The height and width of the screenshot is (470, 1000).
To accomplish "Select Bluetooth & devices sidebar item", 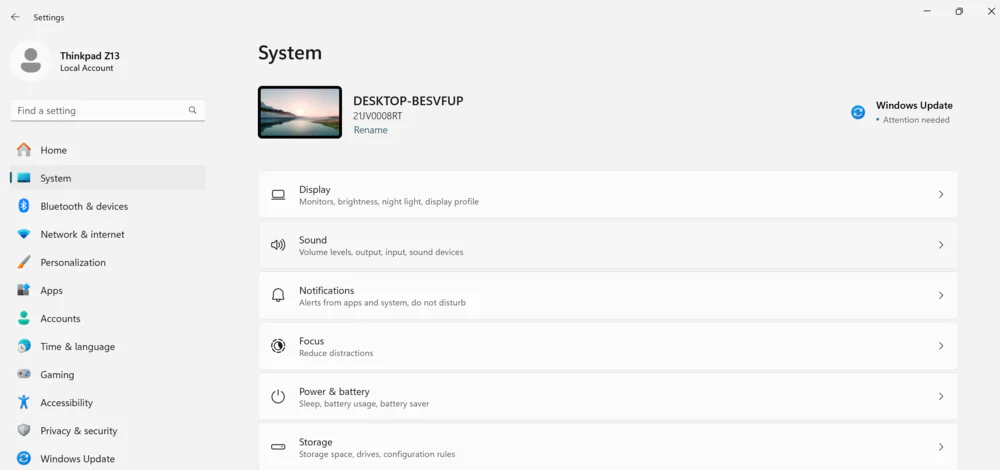I will pos(108,206).
